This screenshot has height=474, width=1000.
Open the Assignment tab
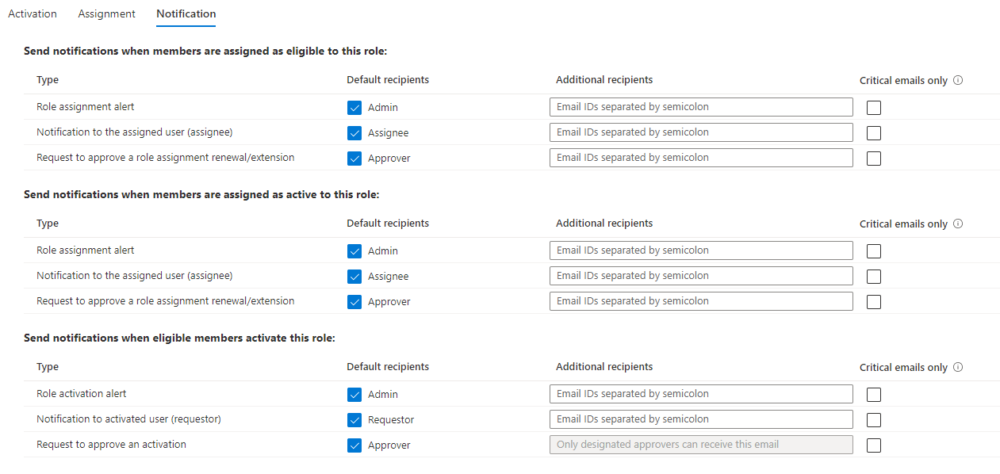(x=107, y=13)
